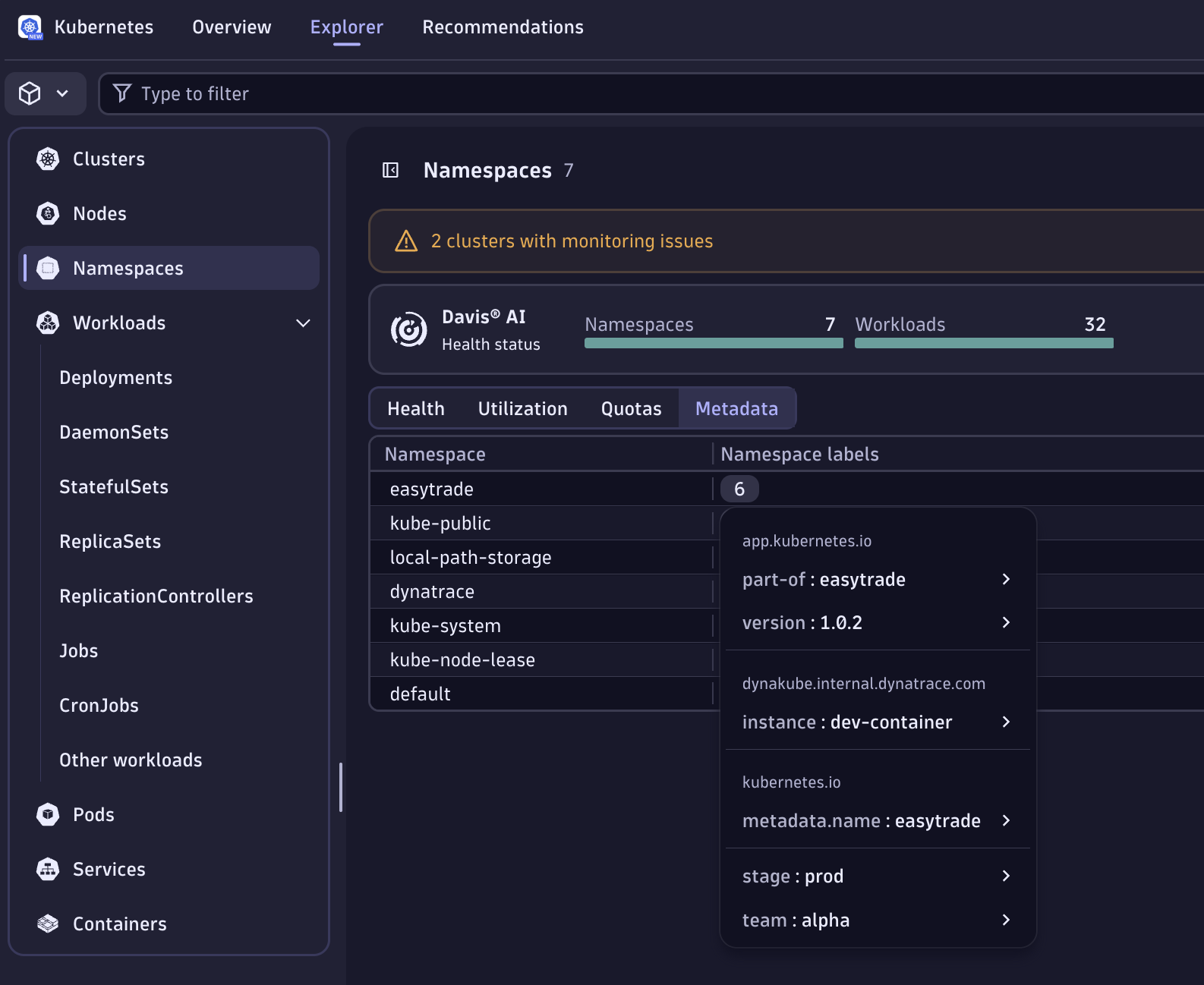Viewport: 1204px width, 985px height.
Task: Click the warning triangle icon in banner
Action: [x=406, y=241]
